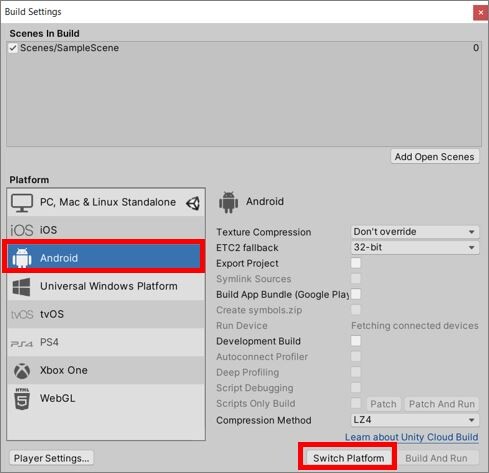Click the Switch Platform button

point(348,458)
